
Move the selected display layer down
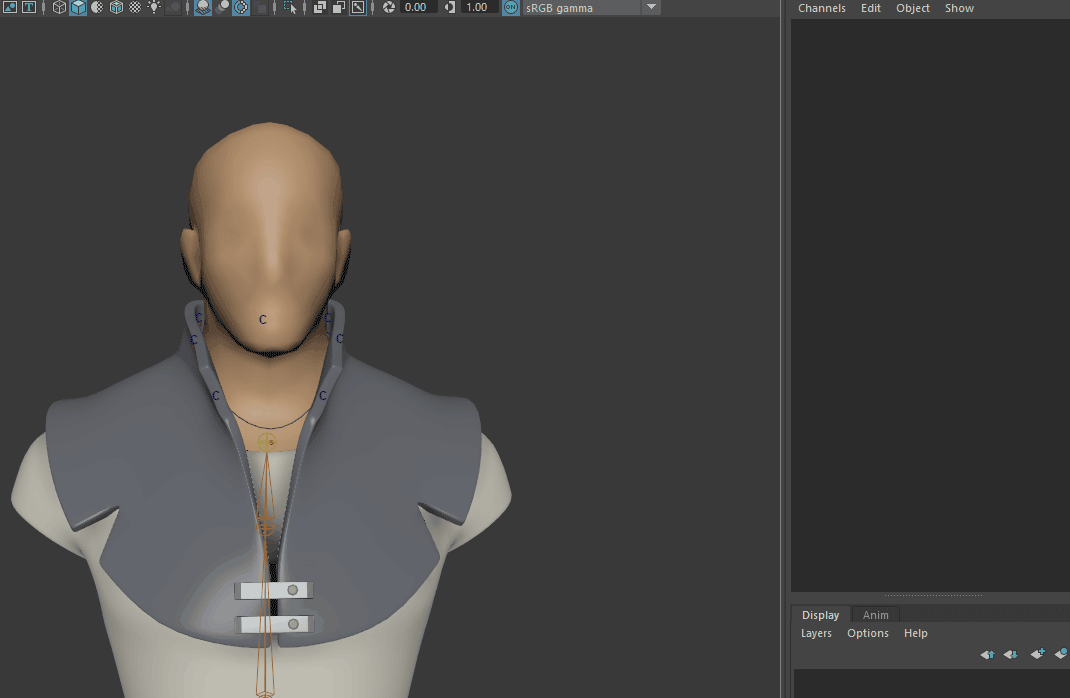(1011, 654)
